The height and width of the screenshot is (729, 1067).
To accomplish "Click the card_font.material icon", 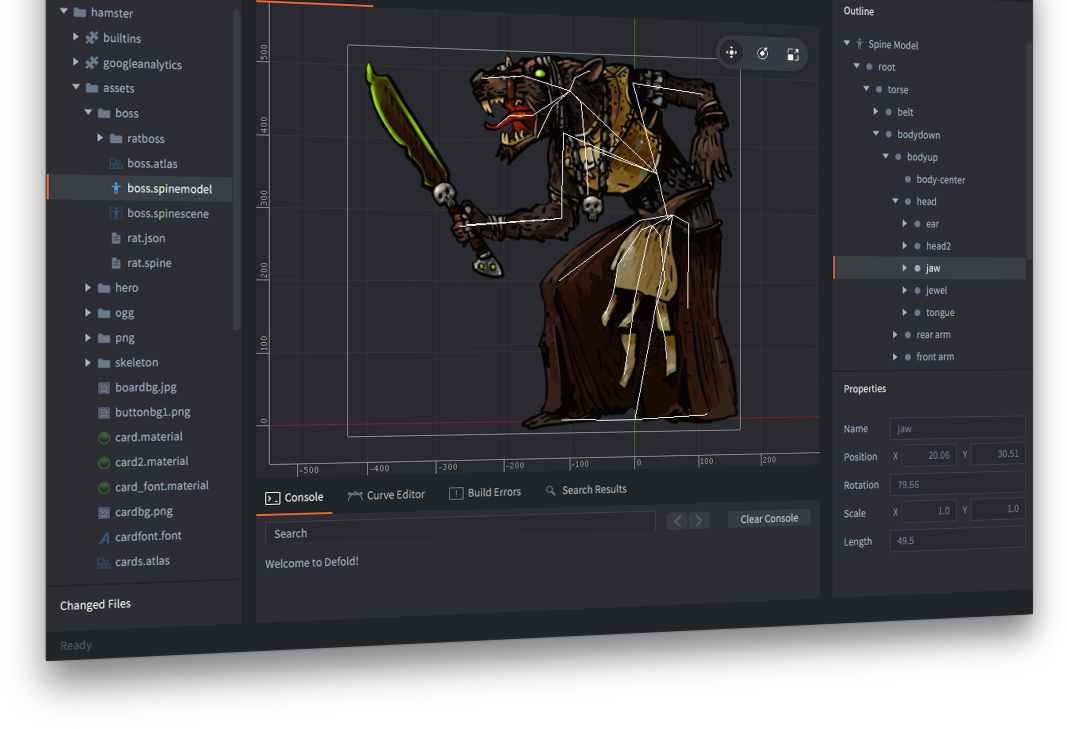I will [x=104, y=487].
